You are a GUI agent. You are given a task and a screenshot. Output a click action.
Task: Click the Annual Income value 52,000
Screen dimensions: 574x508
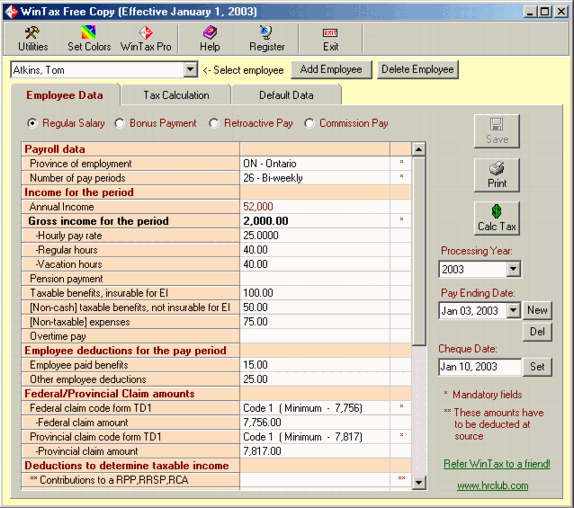tap(315, 207)
